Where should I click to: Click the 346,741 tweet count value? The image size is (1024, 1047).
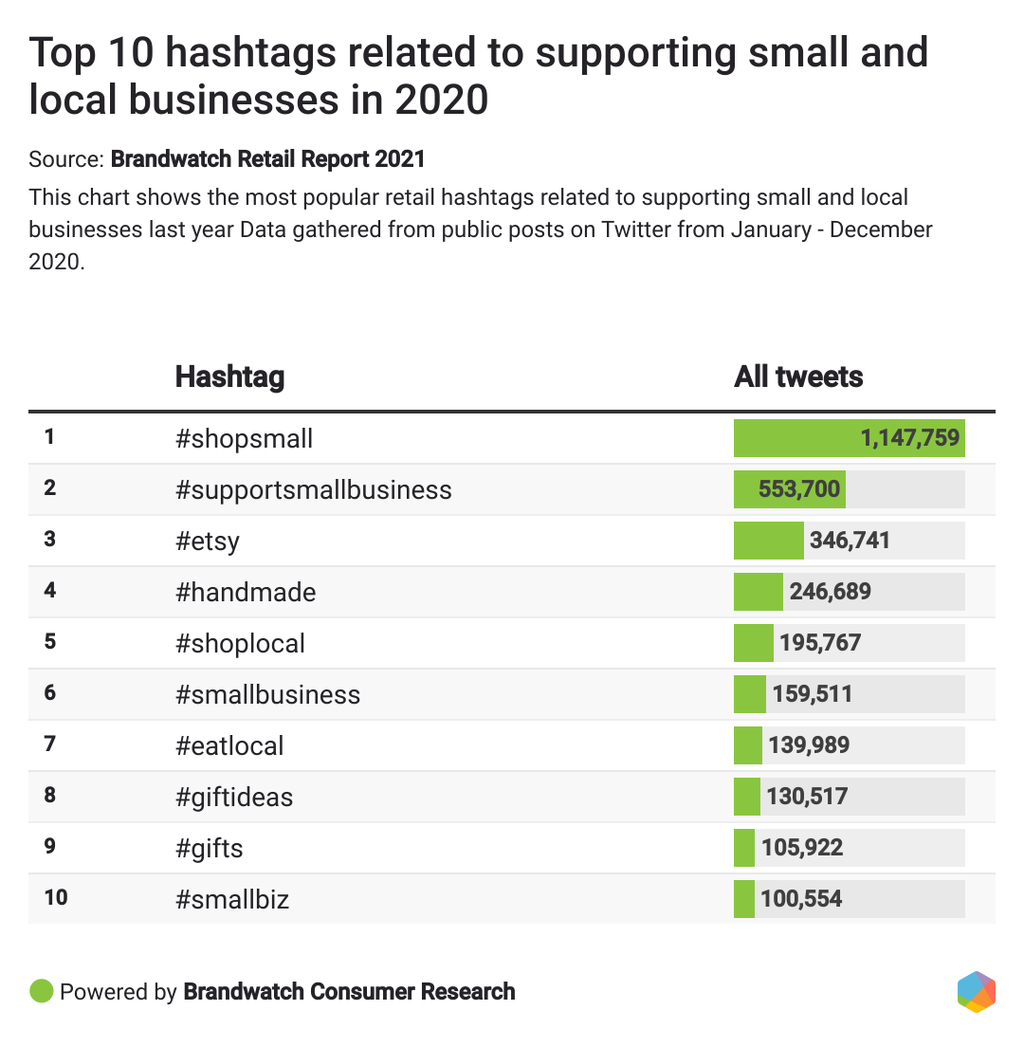(850, 541)
